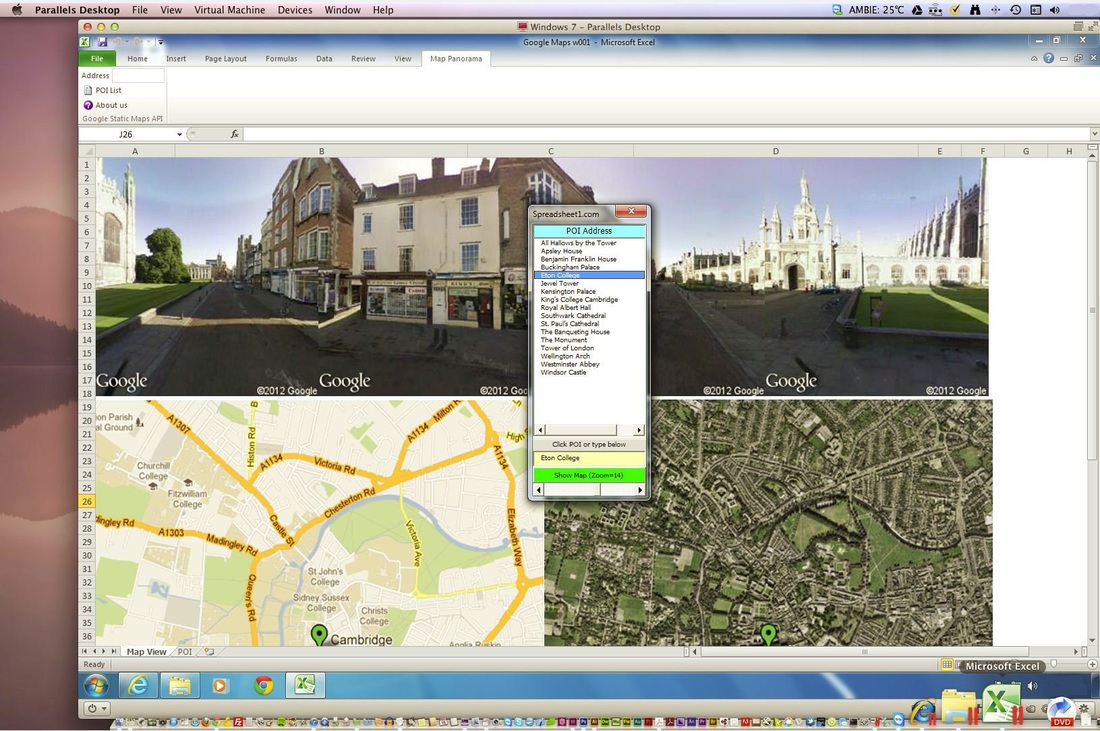Click the yellow Eton College input box
Screen dimensions: 1100x731
589,458
